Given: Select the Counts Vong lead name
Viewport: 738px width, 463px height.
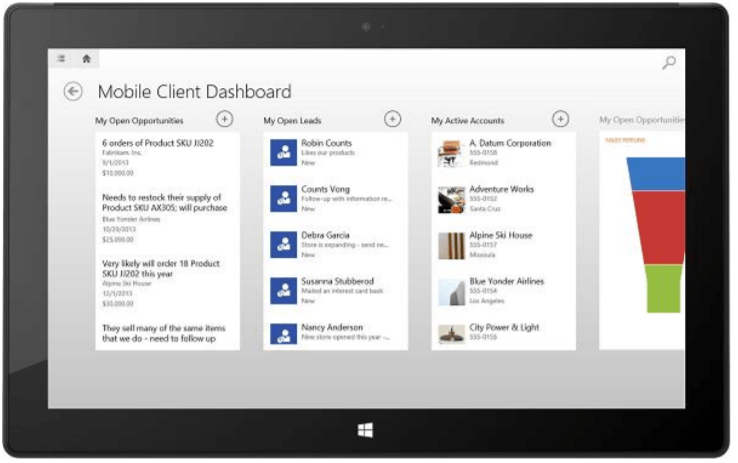Looking at the screenshot, I should (325, 189).
